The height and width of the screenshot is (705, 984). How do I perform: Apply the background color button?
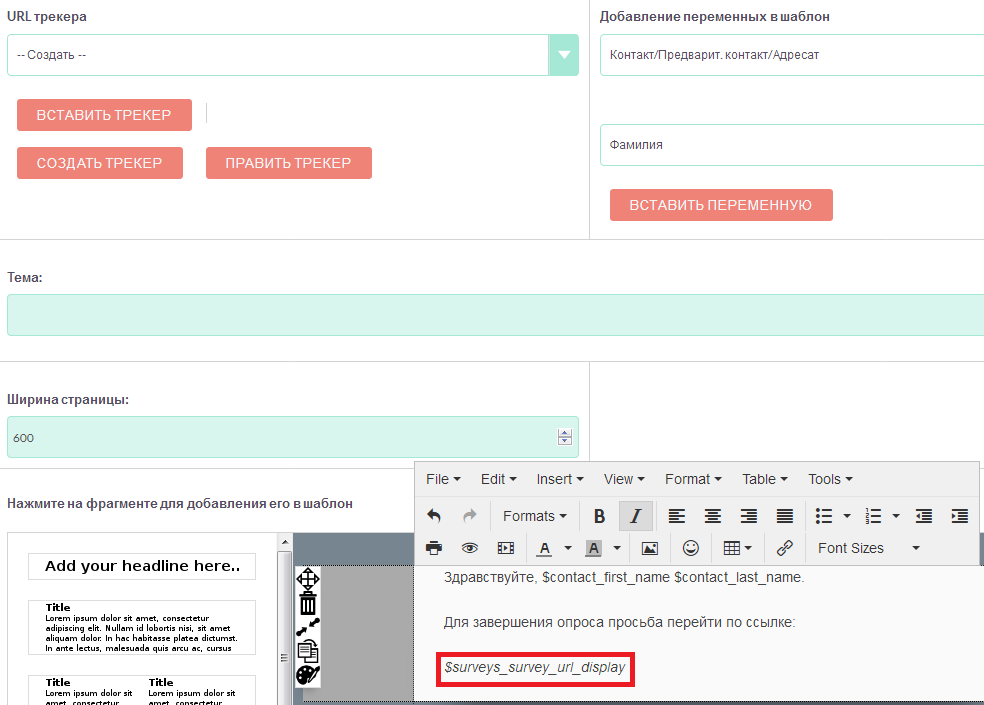click(x=594, y=548)
